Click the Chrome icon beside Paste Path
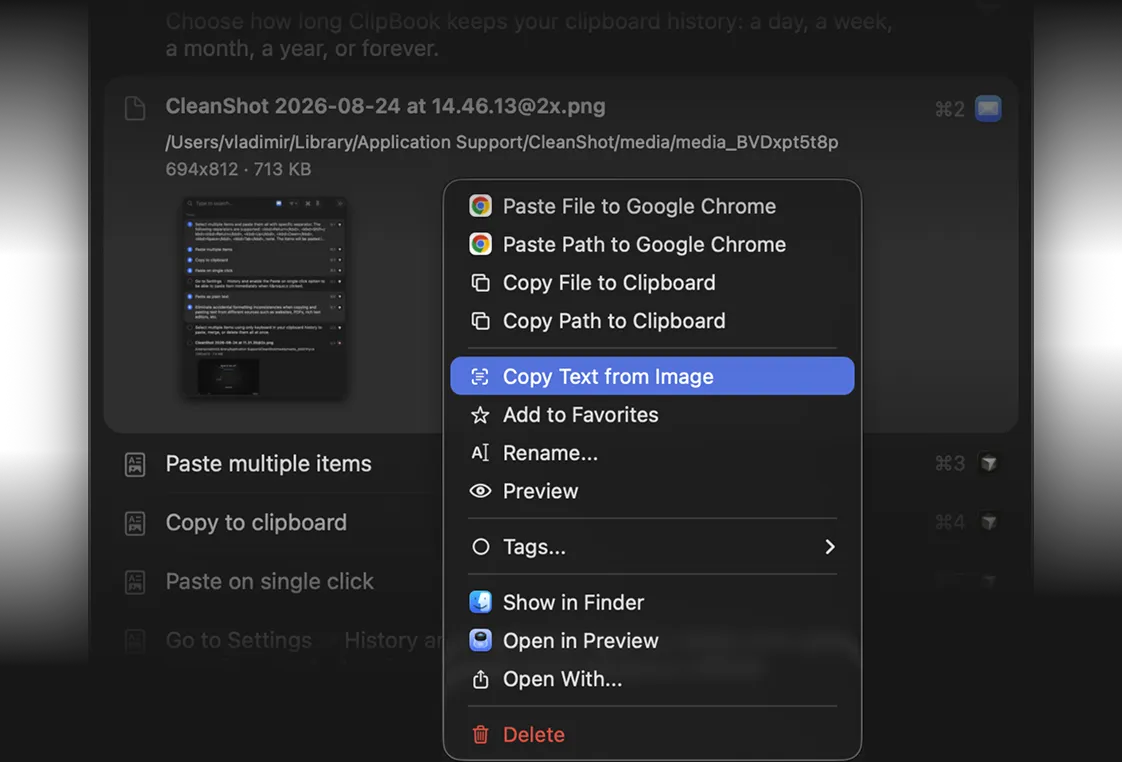 [480, 245]
